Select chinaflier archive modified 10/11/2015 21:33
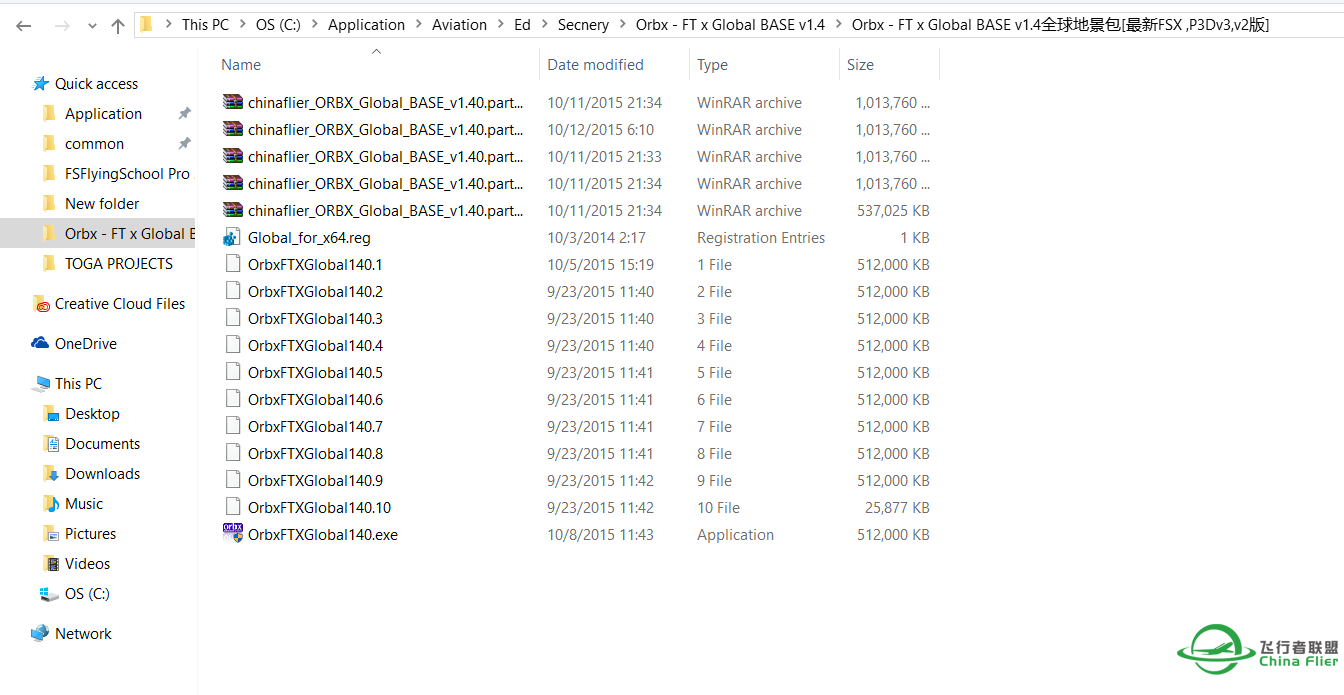 coord(385,156)
